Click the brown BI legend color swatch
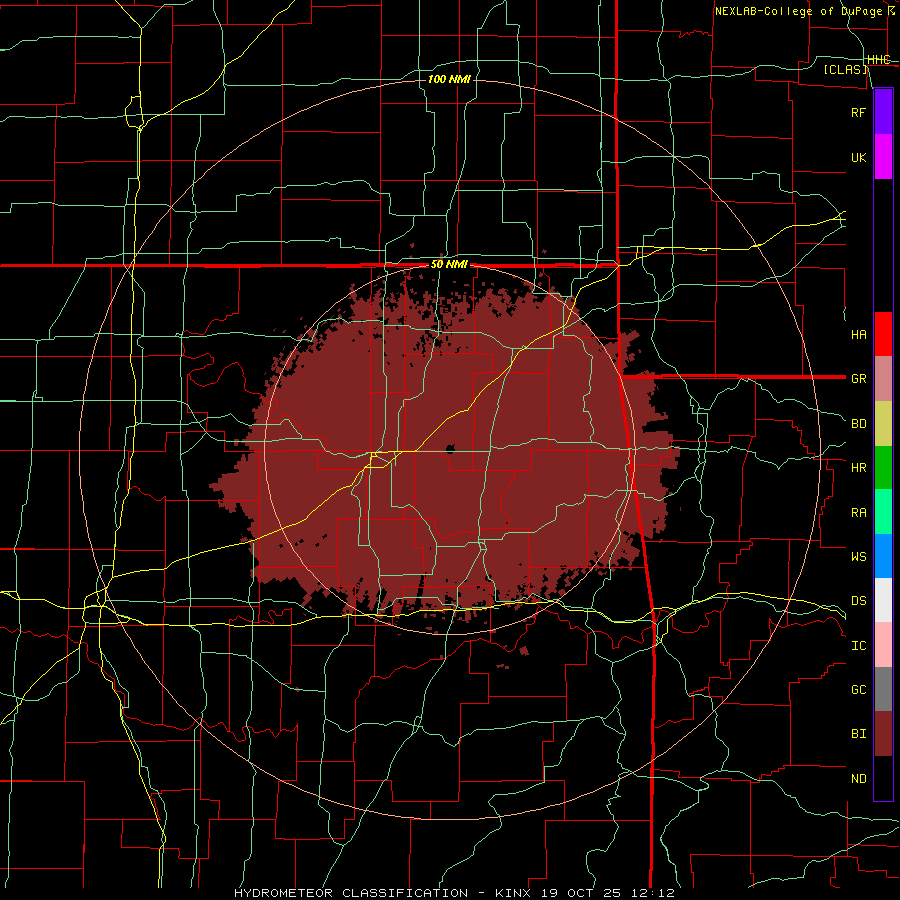This screenshot has width=900, height=900. 883,734
